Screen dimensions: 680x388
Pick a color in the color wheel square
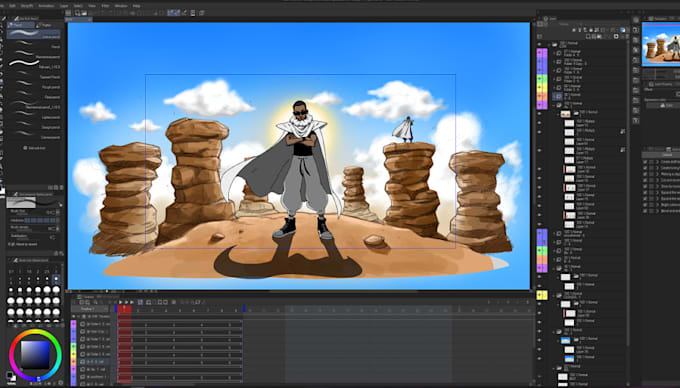pyautogui.click(x=35, y=355)
